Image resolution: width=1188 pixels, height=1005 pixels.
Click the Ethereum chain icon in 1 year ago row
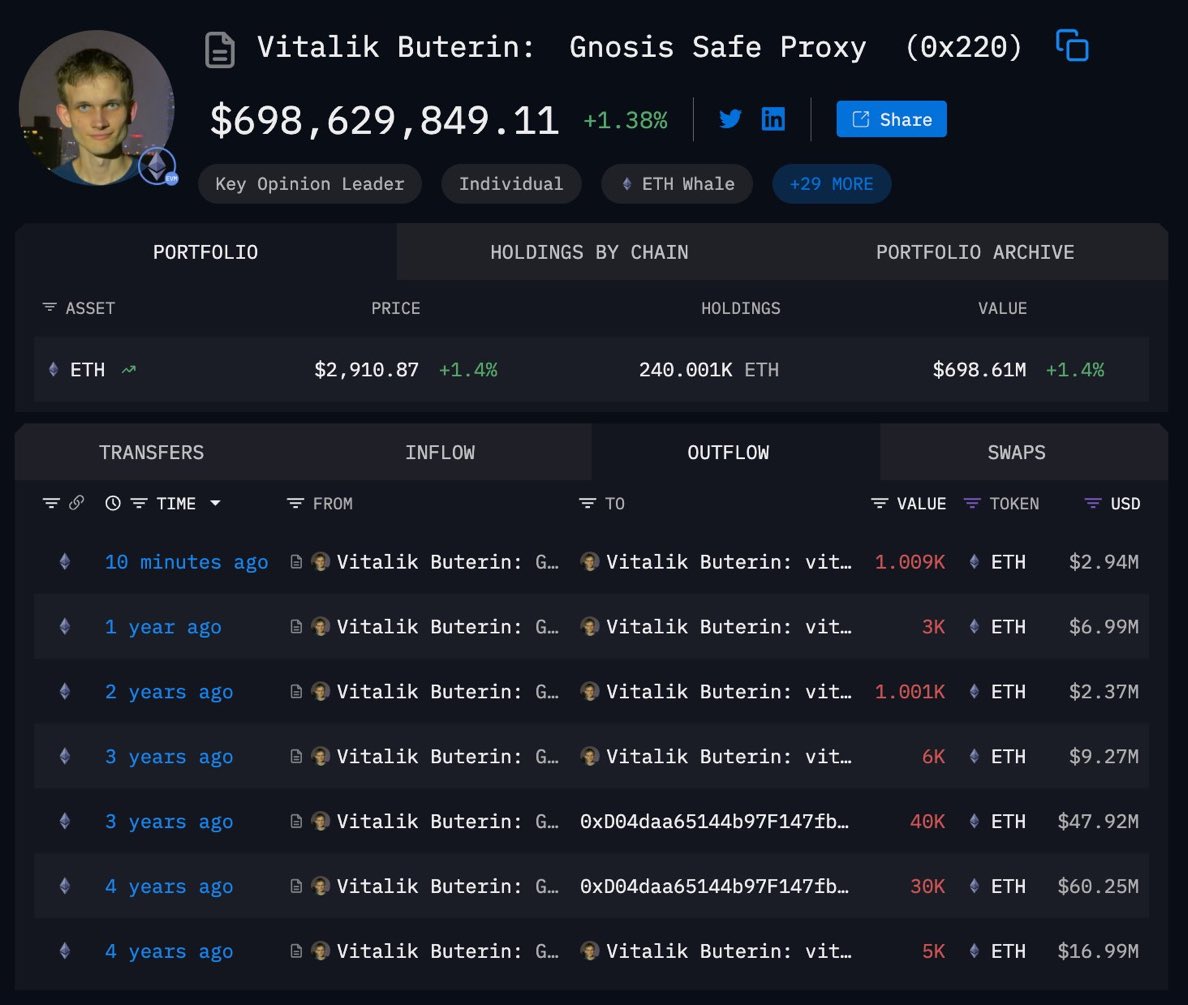click(x=65, y=627)
